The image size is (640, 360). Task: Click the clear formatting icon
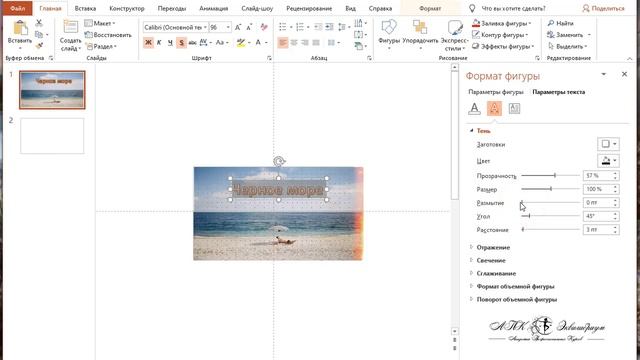264,27
